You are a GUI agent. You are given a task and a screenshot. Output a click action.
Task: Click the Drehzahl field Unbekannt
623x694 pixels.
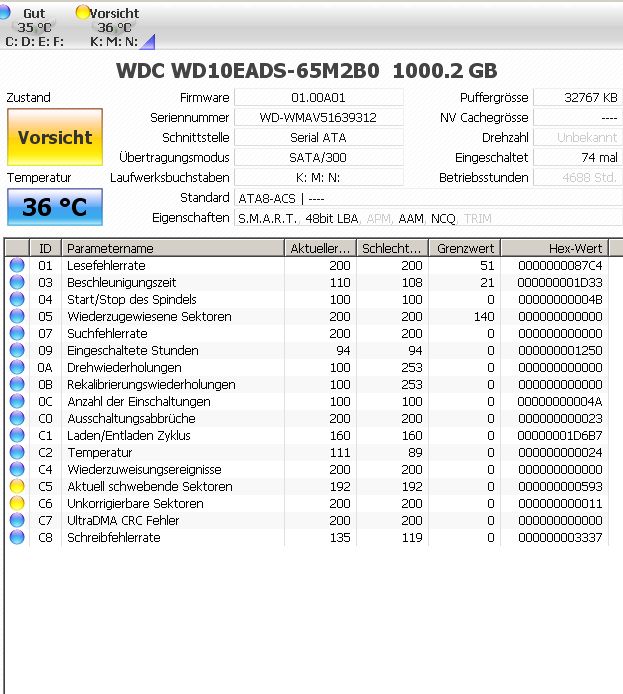578,137
